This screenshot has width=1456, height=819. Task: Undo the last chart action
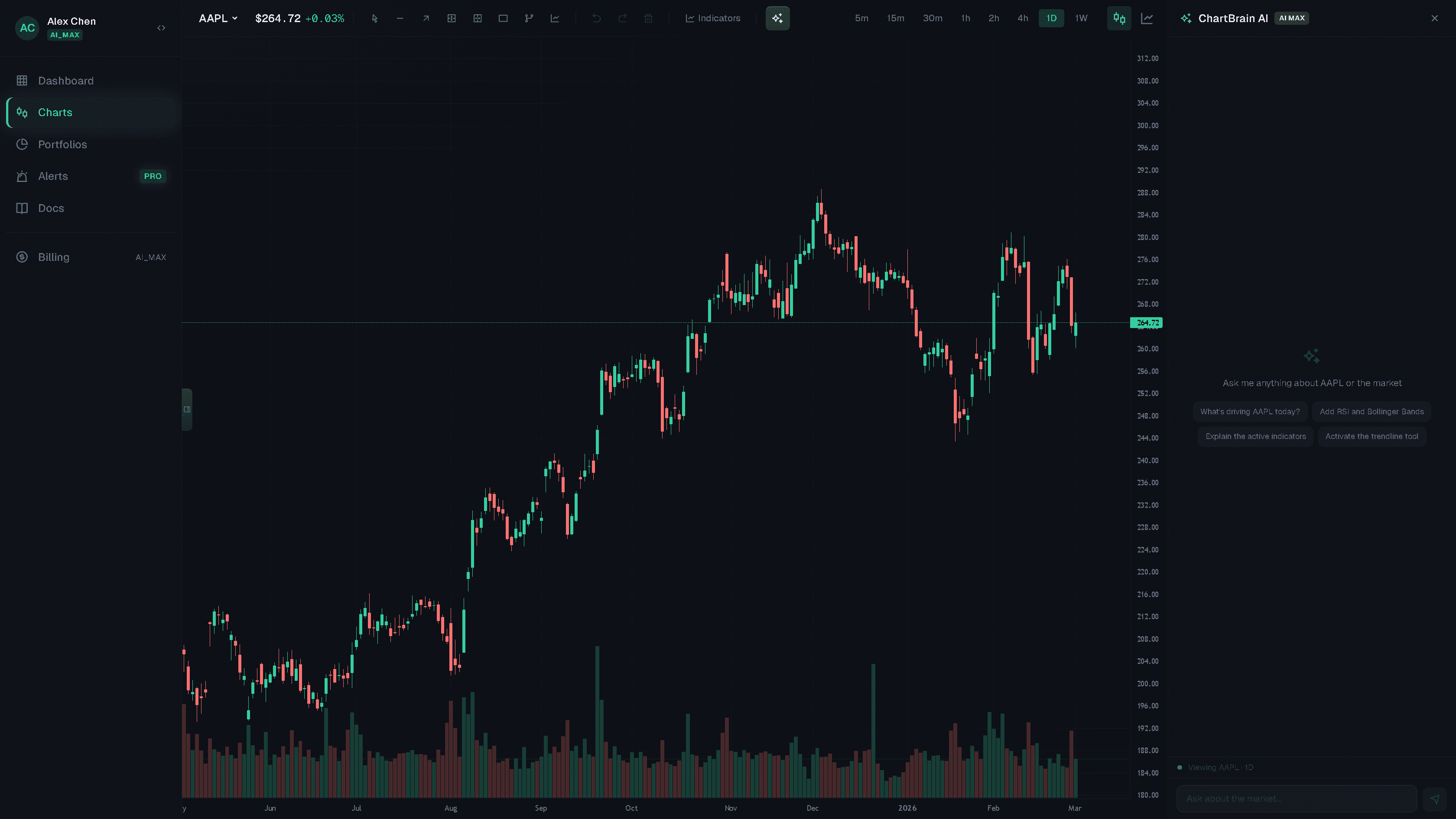(x=596, y=18)
